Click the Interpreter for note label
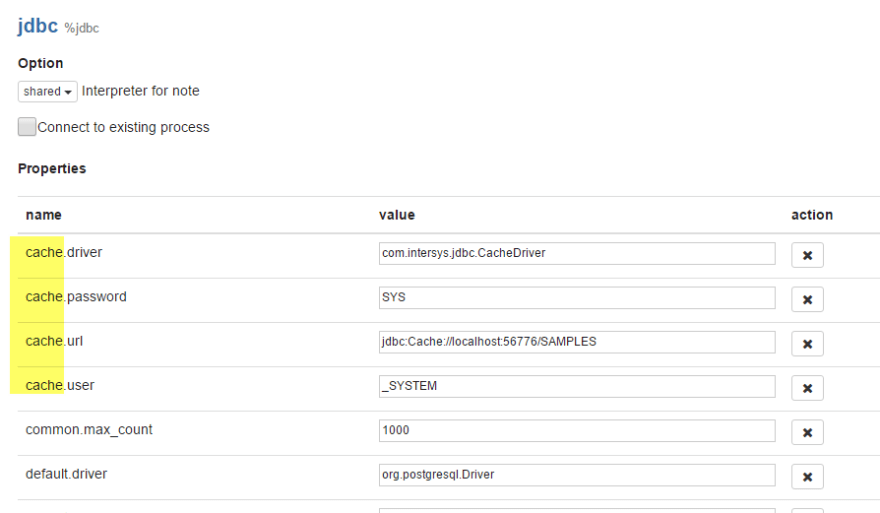Screen dimensions: 880x513 coord(140,91)
